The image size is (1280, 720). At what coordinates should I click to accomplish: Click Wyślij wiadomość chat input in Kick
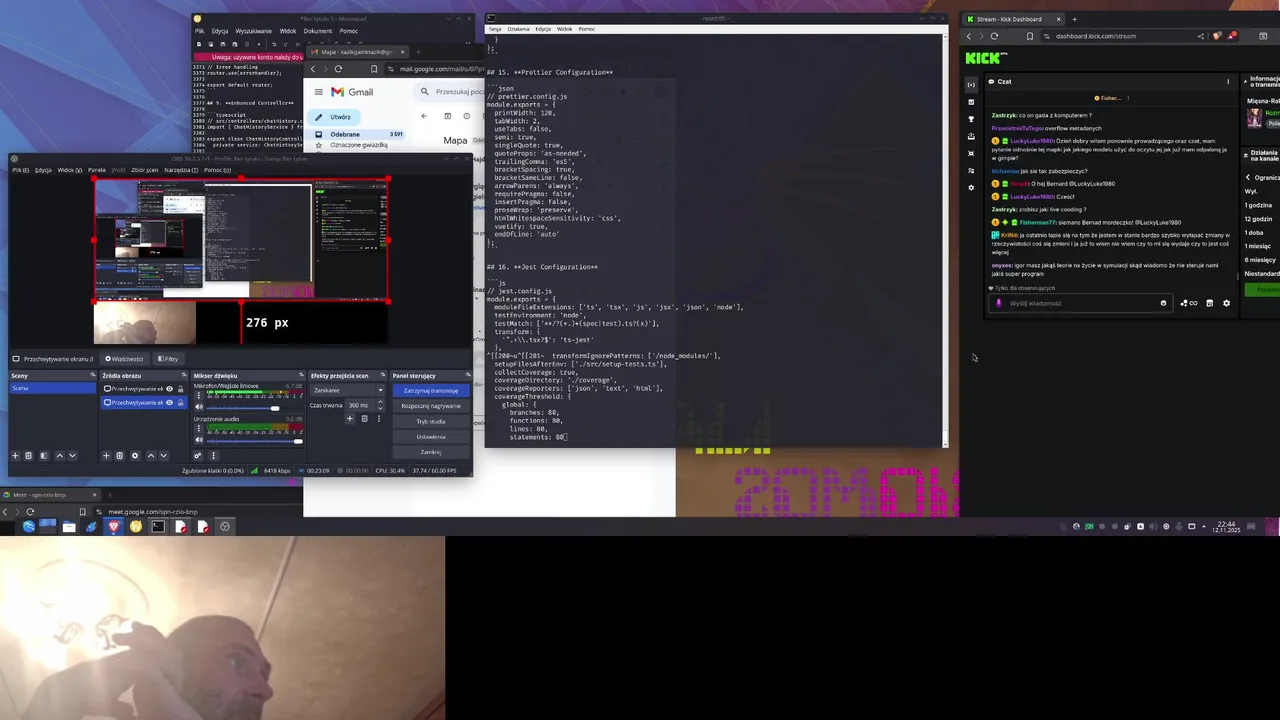point(1081,303)
